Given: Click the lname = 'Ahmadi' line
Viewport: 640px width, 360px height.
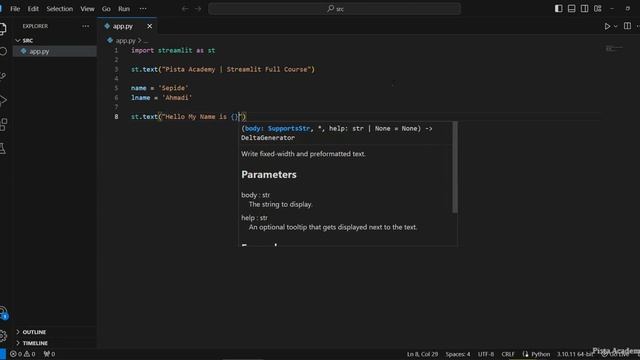Looking at the screenshot, I should tap(161, 98).
